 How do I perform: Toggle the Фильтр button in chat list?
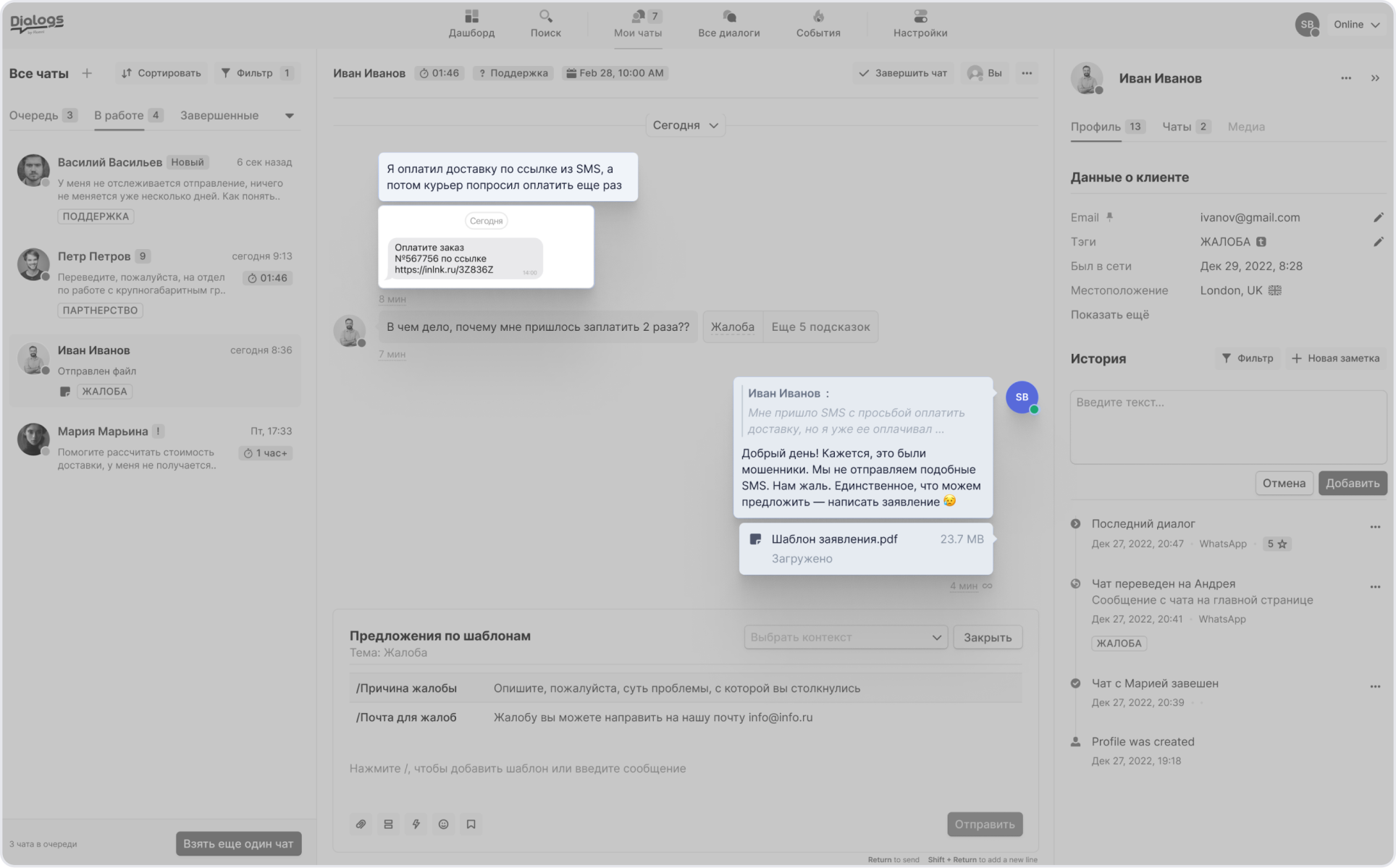[256, 73]
